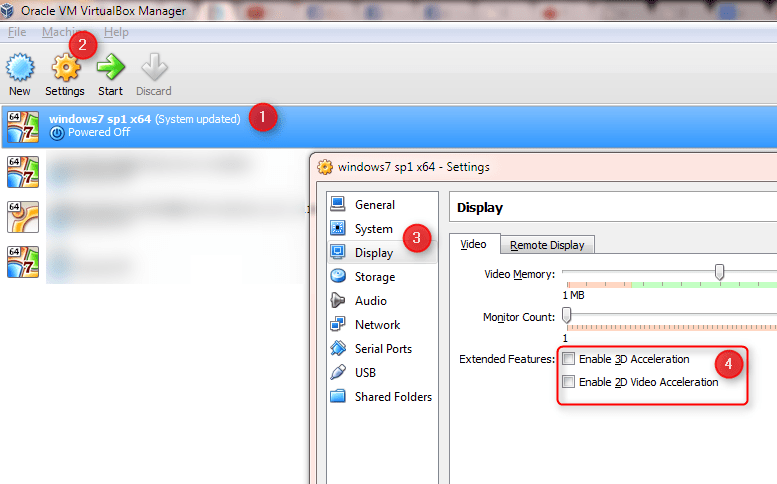The height and width of the screenshot is (484, 777).
Task: Click the Powered Off status text
Action: (x=99, y=132)
